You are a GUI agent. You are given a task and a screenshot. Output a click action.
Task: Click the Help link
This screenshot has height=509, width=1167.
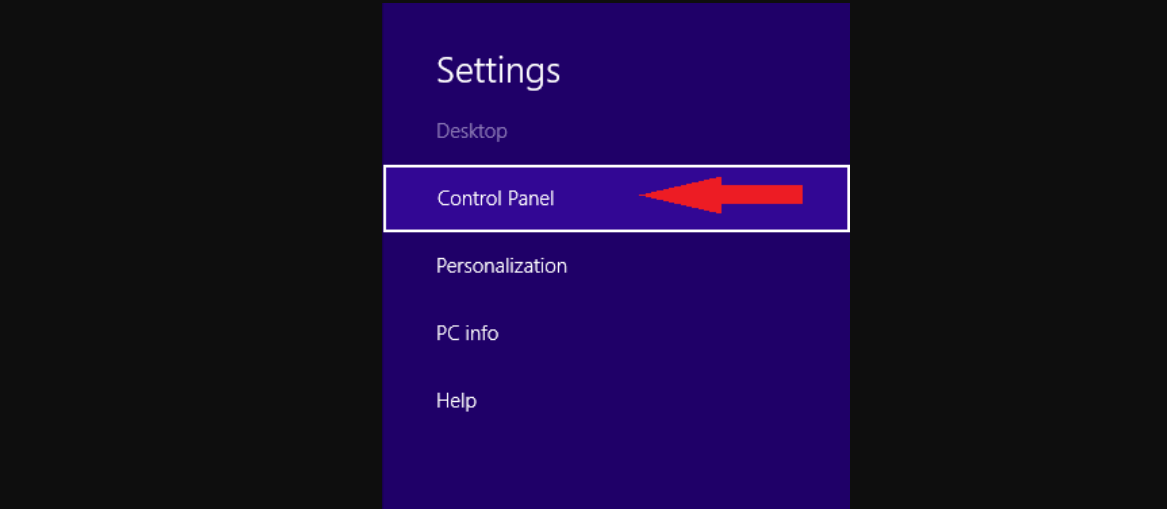tap(455, 400)
